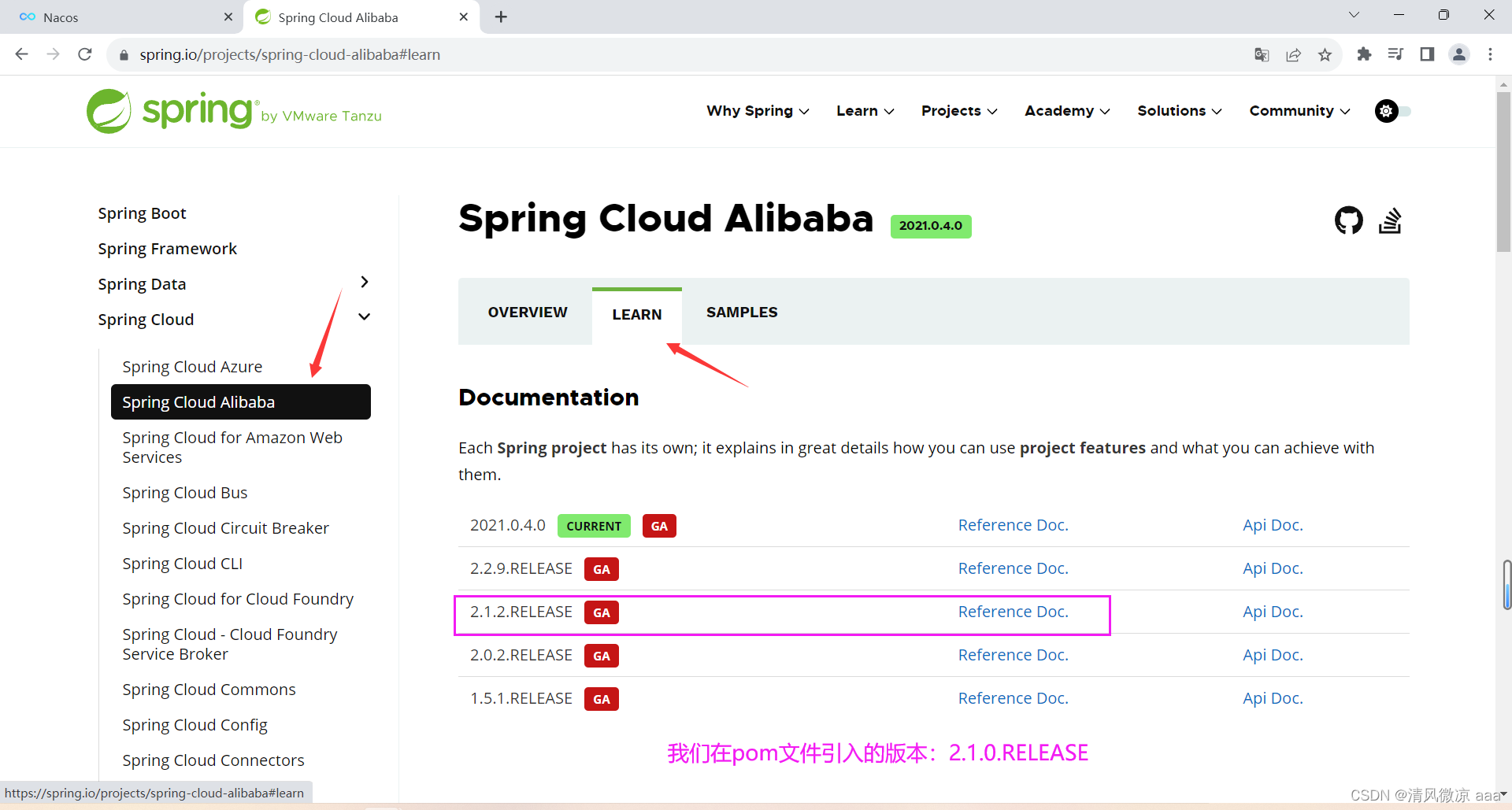Open Reference Doc for 2.0.2.RELEASE
1512x810 pixels.
tap(1013, 655)
